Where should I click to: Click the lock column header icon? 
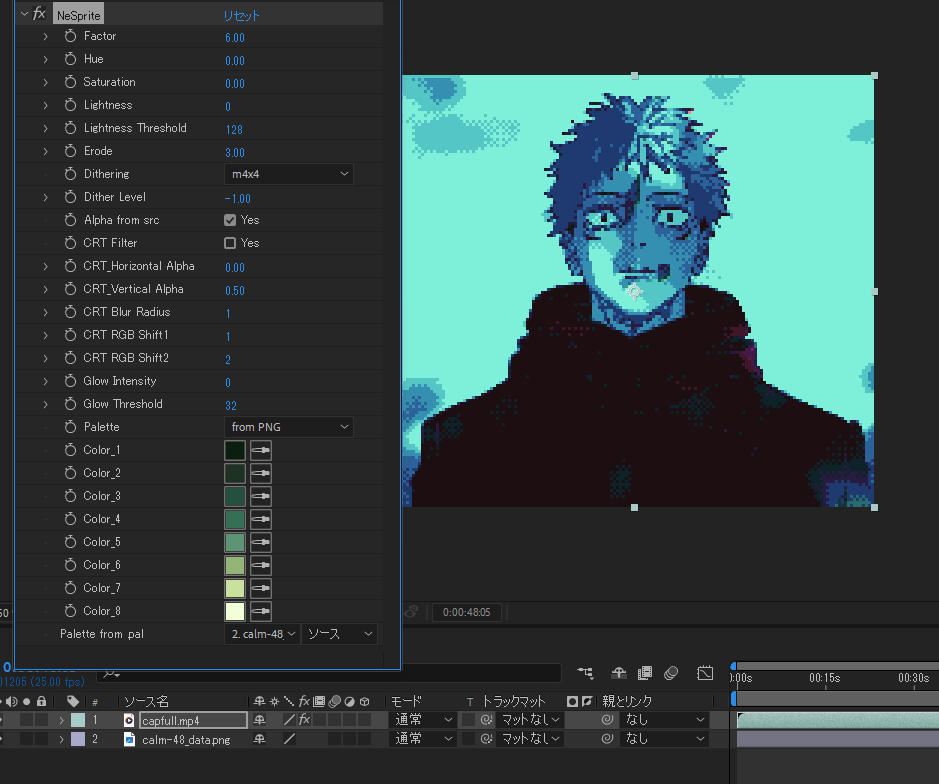click(41, 701)
